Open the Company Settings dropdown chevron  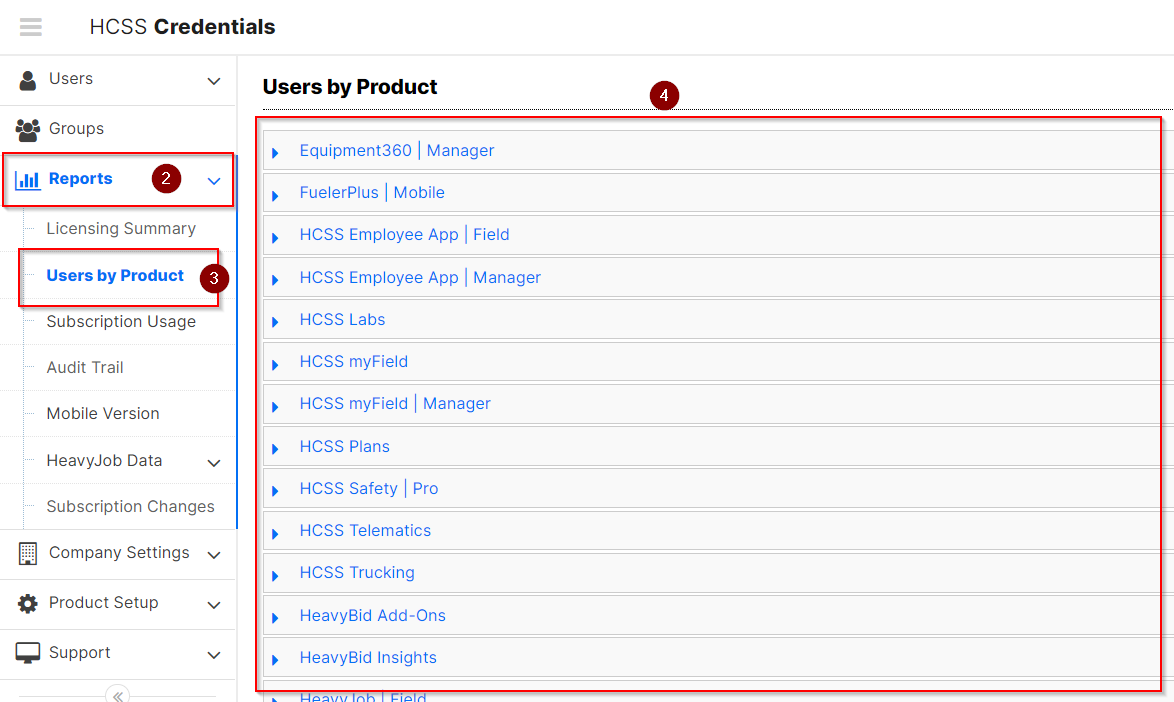pyautogui.click(x=212, y=553)
